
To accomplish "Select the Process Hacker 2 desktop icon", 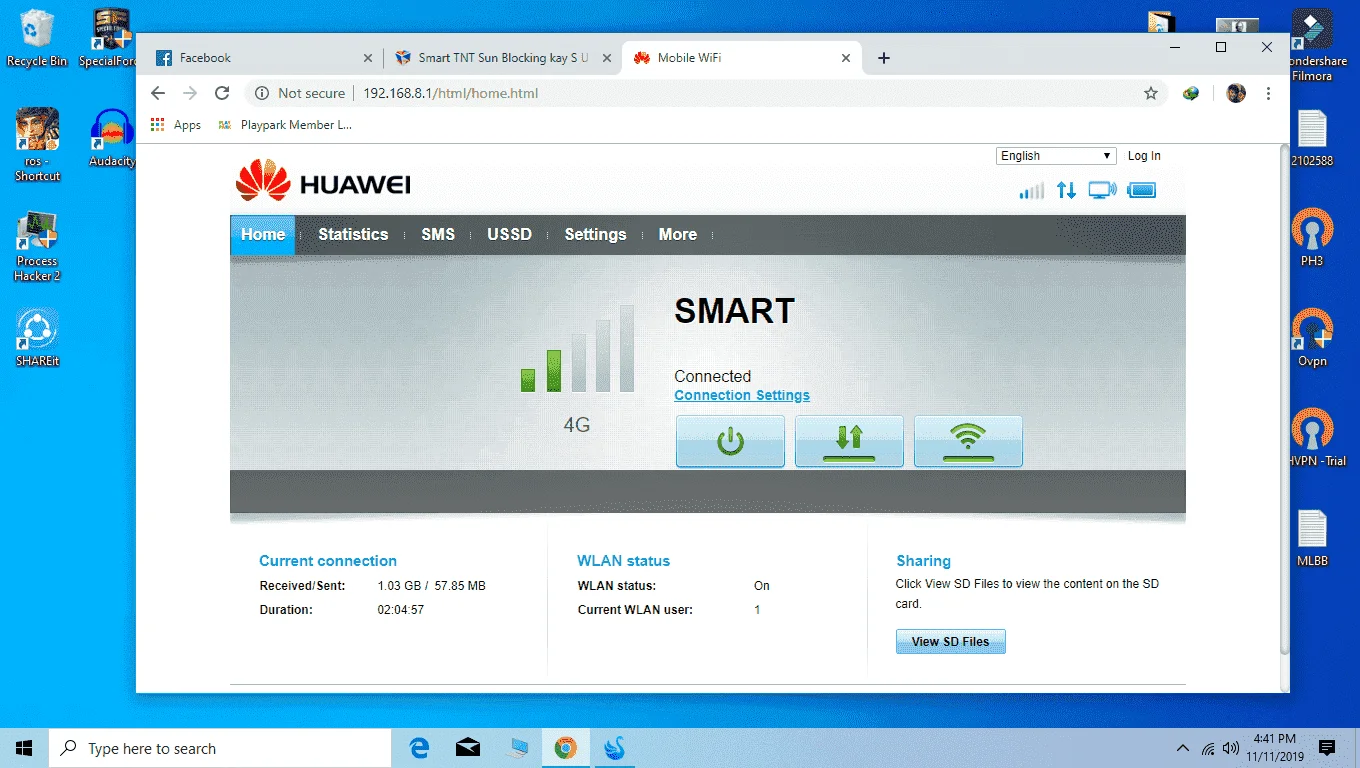I will 37,247.
